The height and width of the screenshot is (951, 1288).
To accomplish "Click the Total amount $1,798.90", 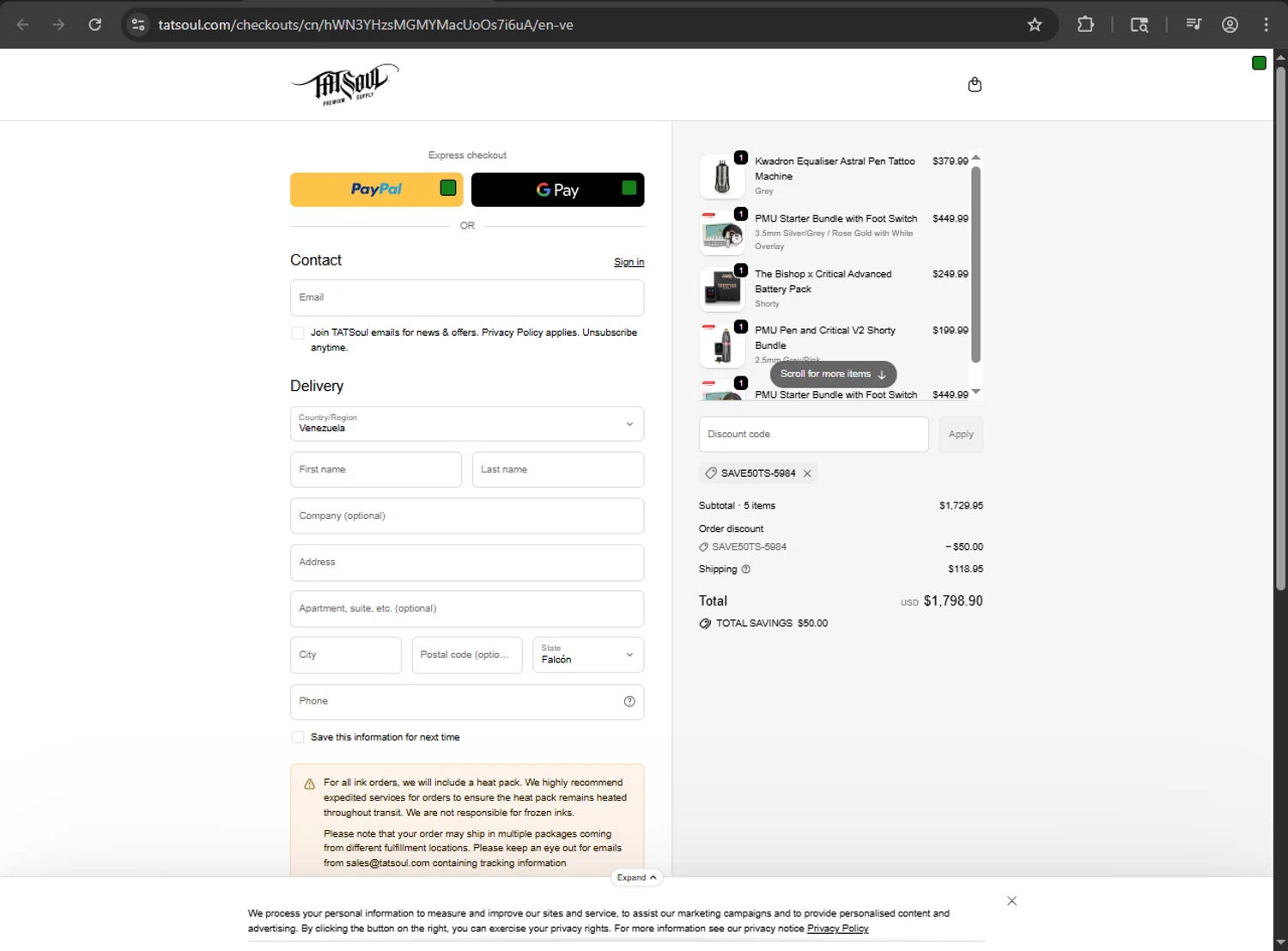I will [x=953, y=601].
